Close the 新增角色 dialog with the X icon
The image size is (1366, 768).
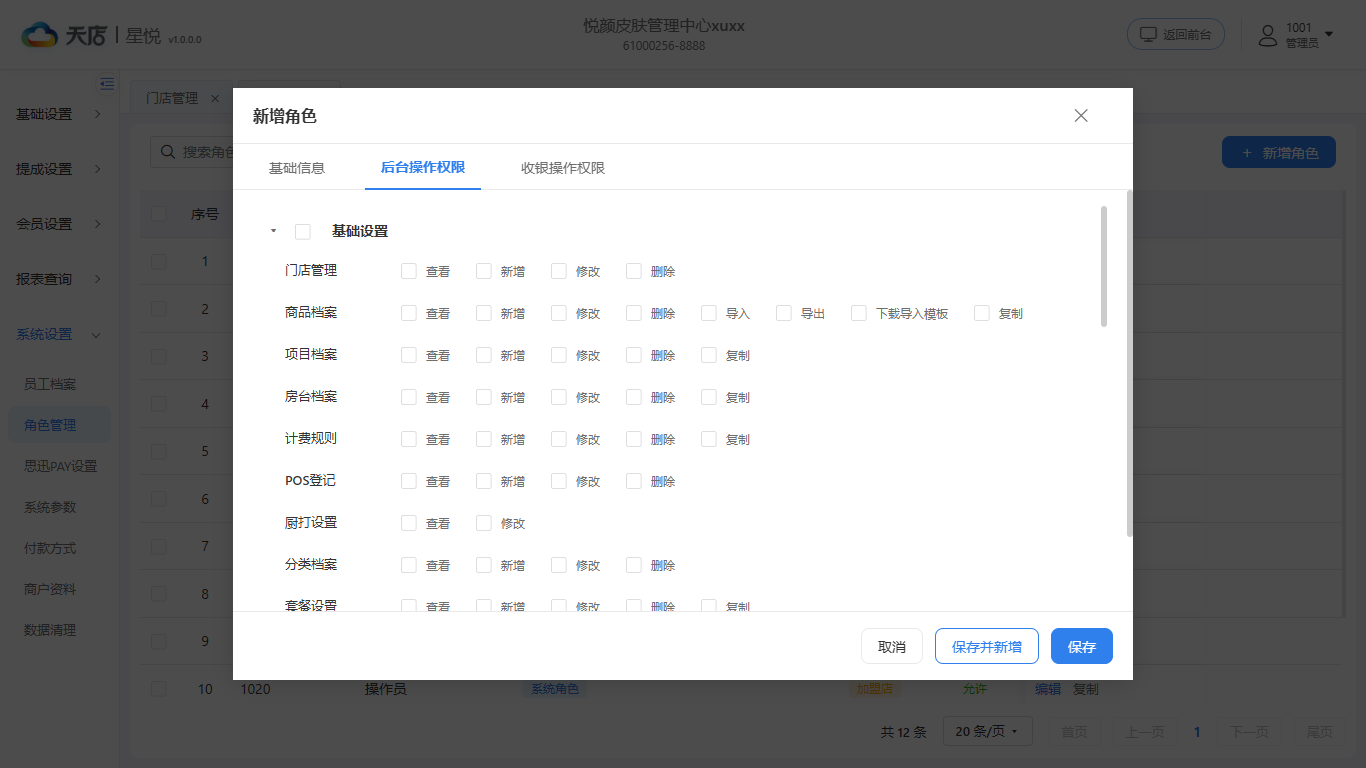[x=1081, y=116]
